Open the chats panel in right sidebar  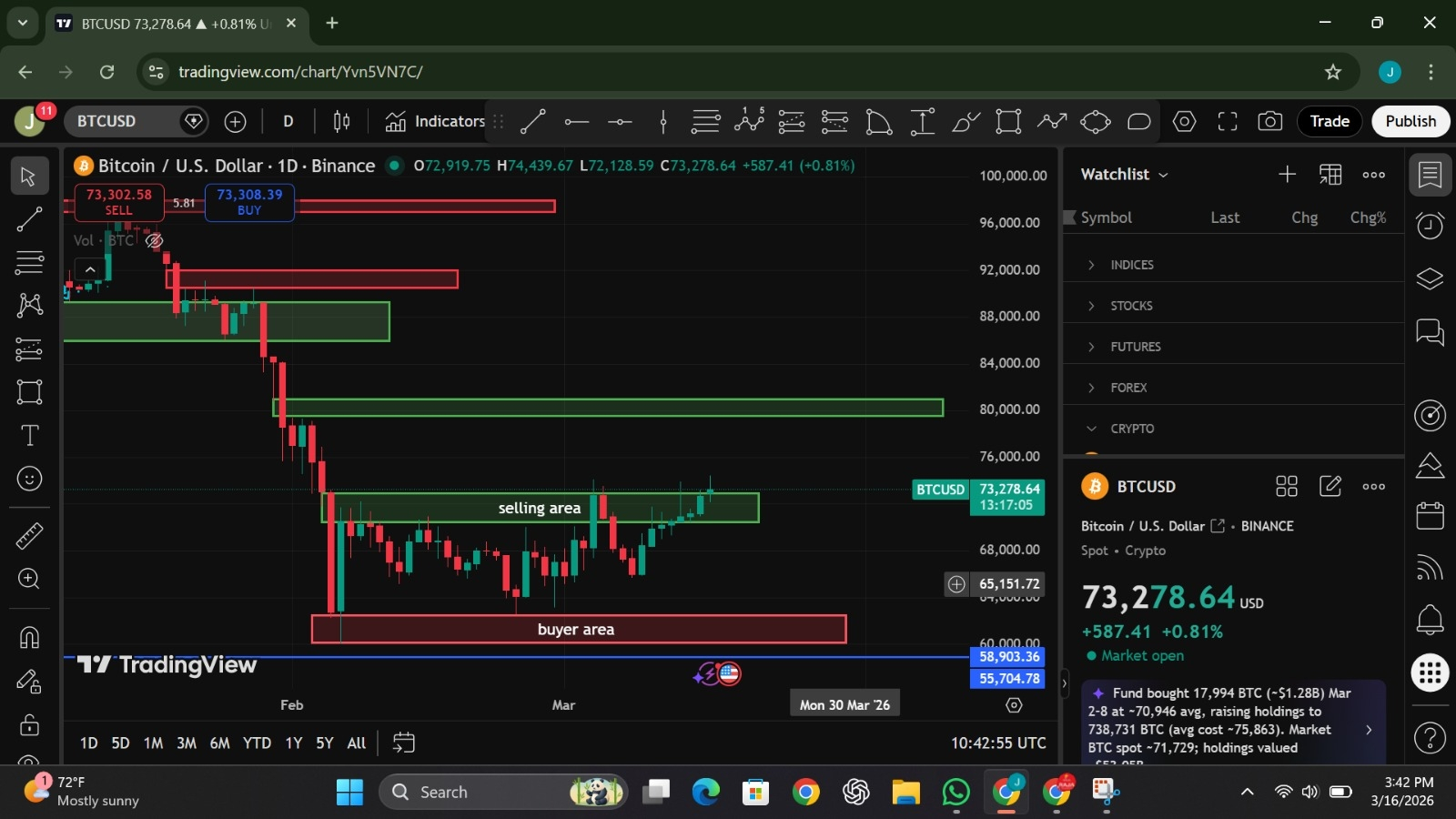point(1430,332)
